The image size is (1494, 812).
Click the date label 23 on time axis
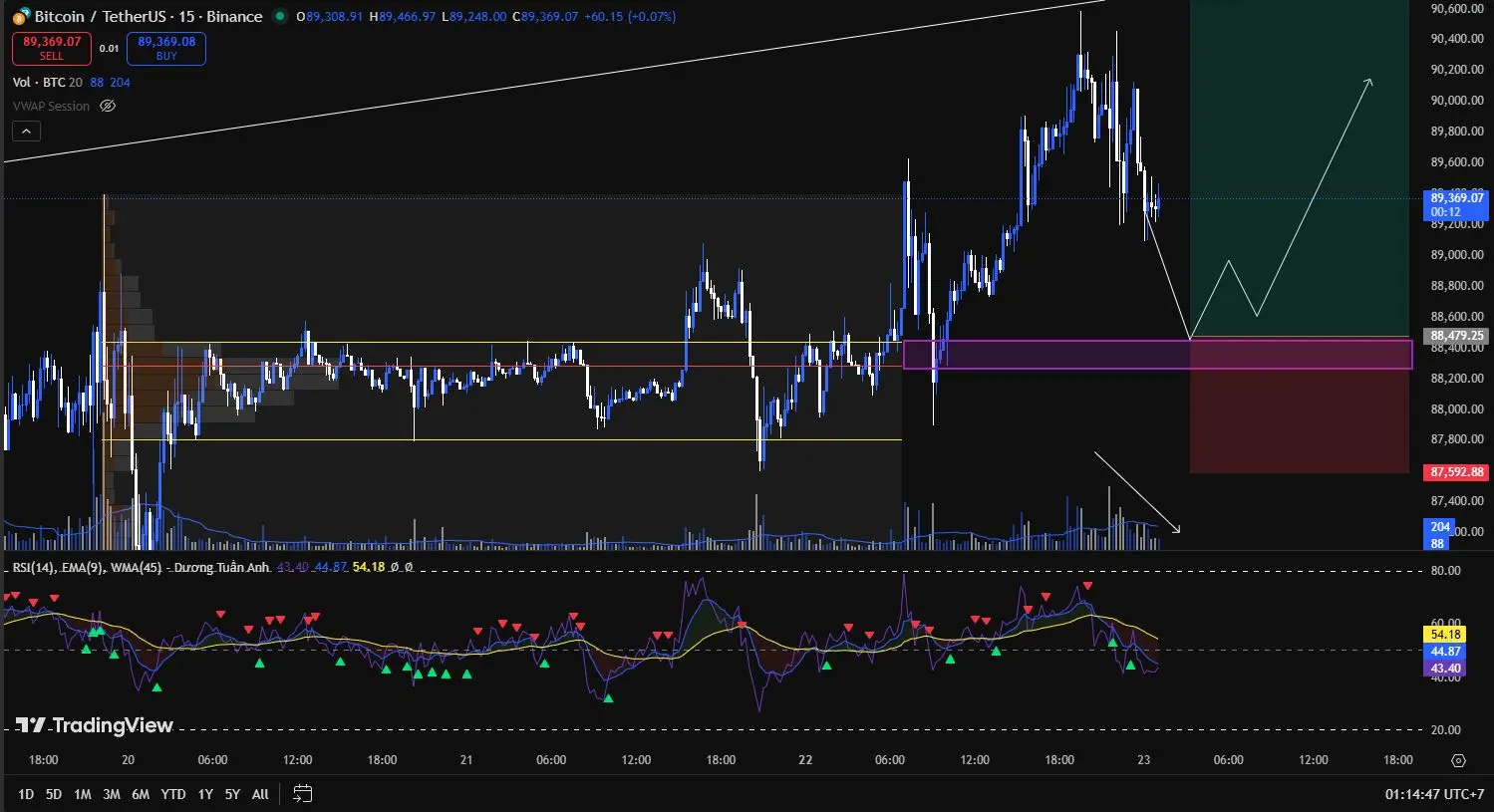[x=1143, y=760]
